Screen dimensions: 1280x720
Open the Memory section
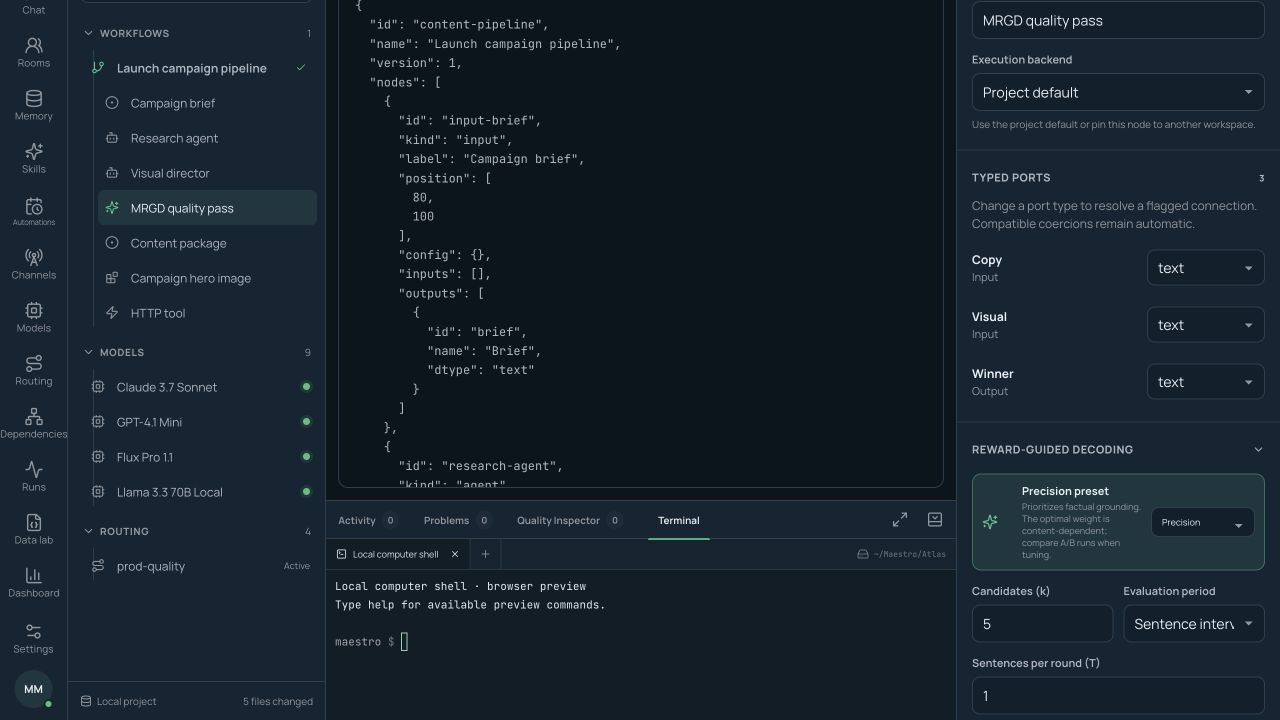(33, 105)
